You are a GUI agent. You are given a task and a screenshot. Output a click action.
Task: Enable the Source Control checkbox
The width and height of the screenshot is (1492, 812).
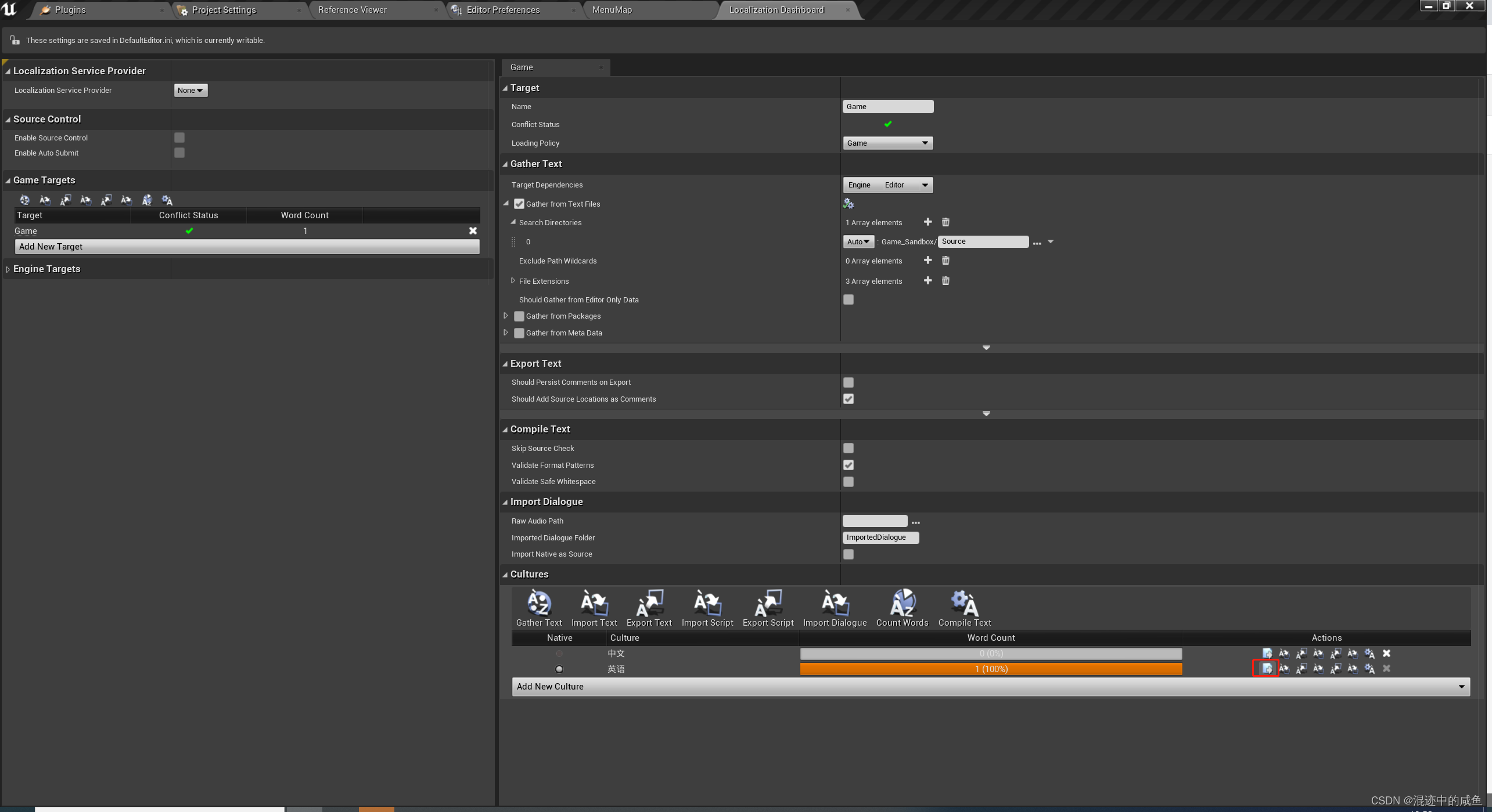point(179,138)
